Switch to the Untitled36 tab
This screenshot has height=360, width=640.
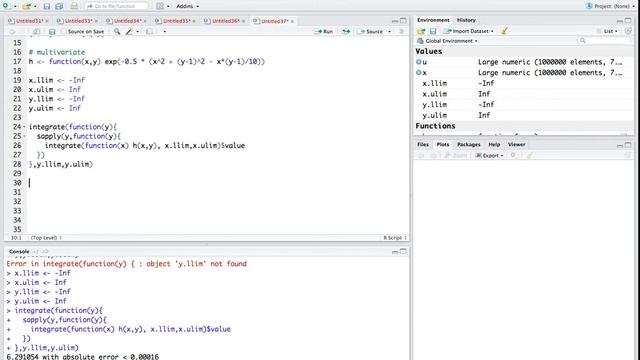click(224, 21)
